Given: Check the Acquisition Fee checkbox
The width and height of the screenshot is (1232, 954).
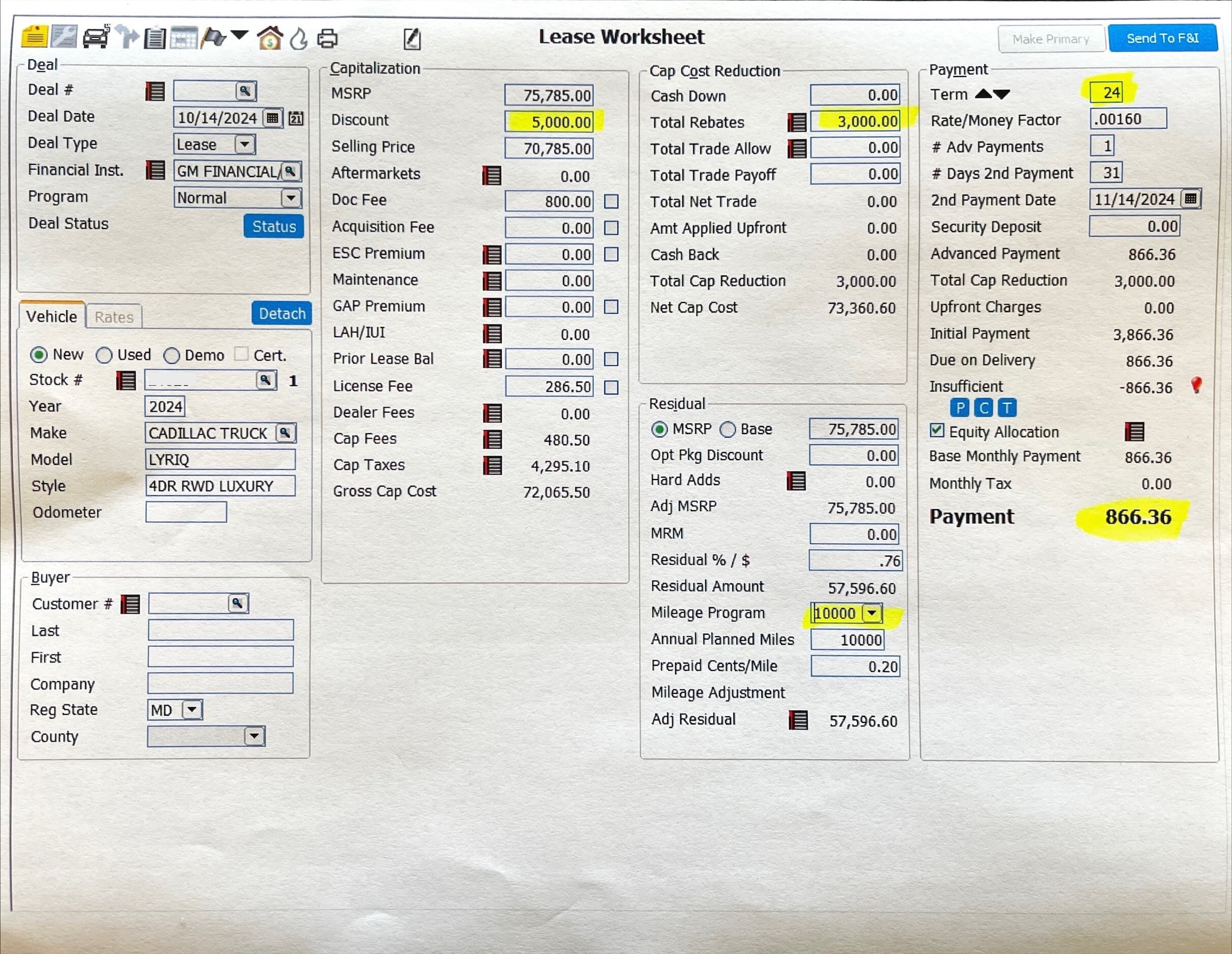Looking at the screenshot, I should (611, 228).
